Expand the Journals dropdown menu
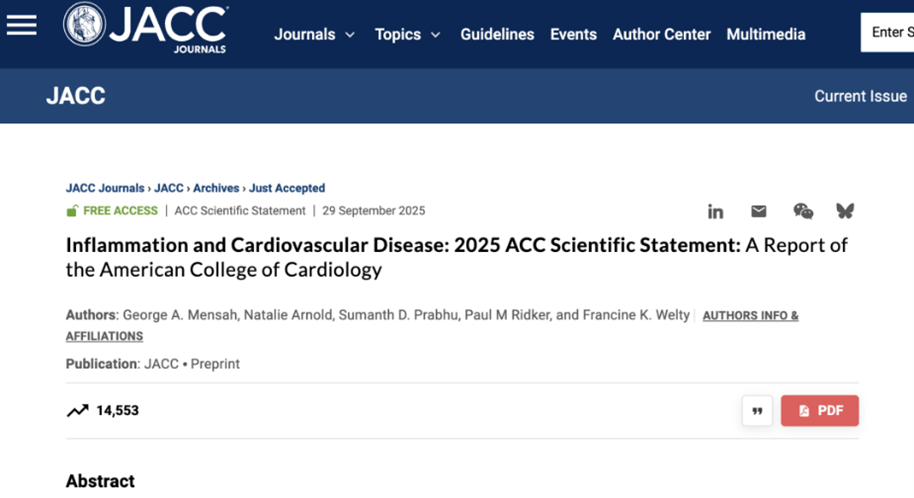Screen dimensions: 914x498 [314, 34]
